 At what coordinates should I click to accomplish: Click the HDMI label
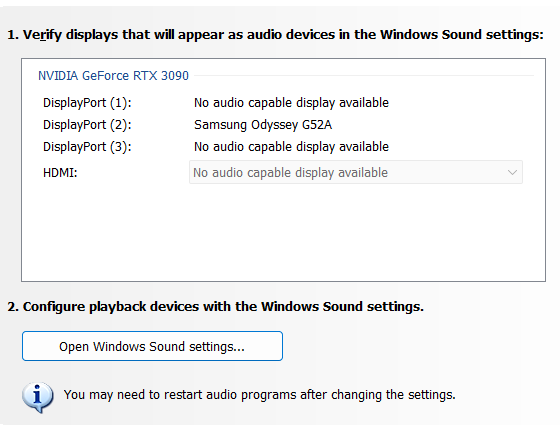pos(60,173)
